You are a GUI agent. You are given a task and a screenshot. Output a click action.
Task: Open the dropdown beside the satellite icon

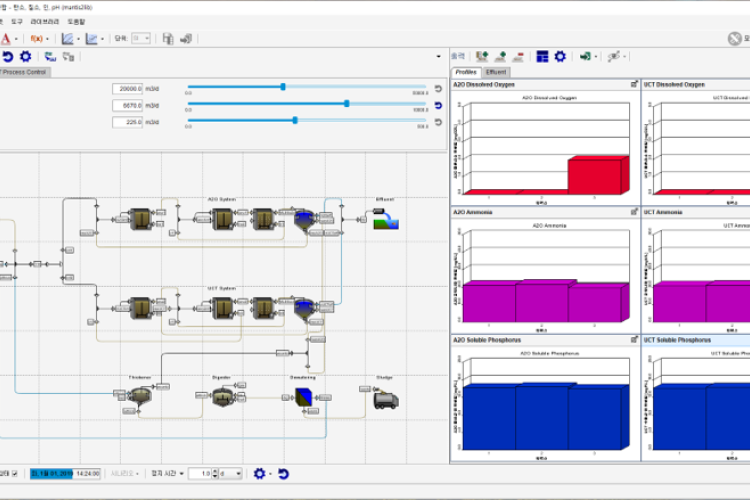point(624,56)
